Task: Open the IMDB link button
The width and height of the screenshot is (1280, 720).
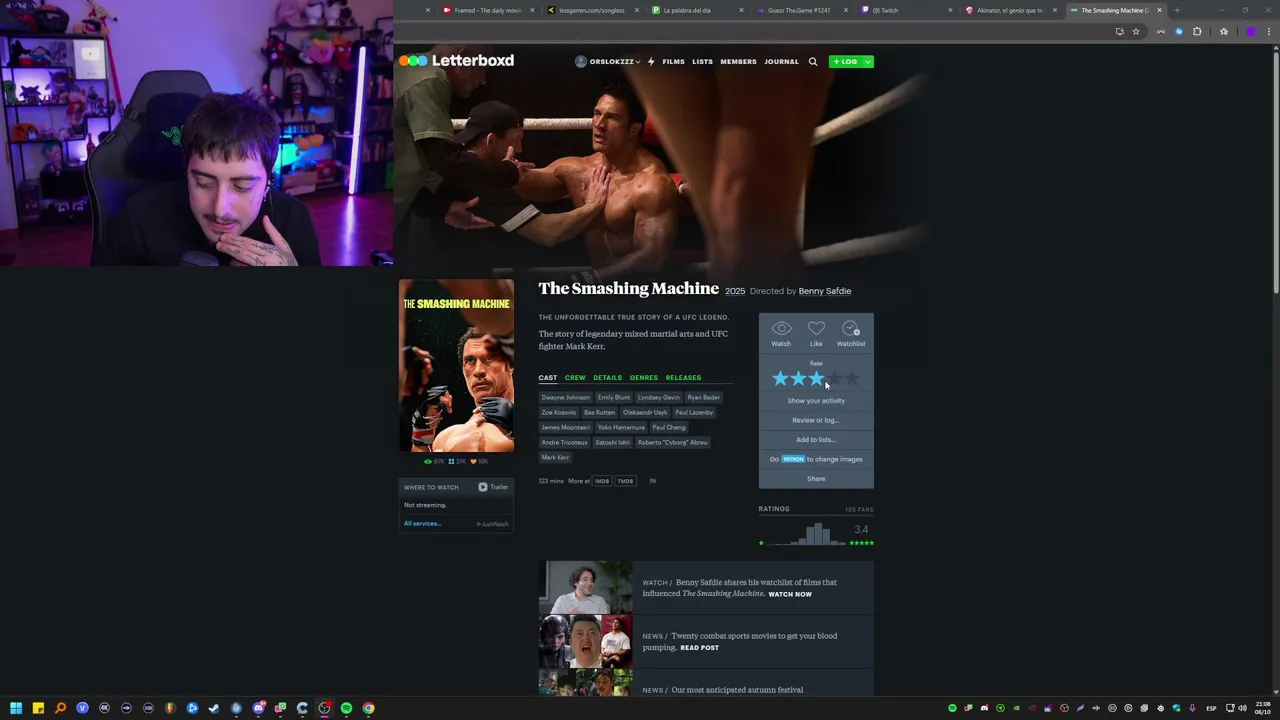Action: click(x=602, y=481)
